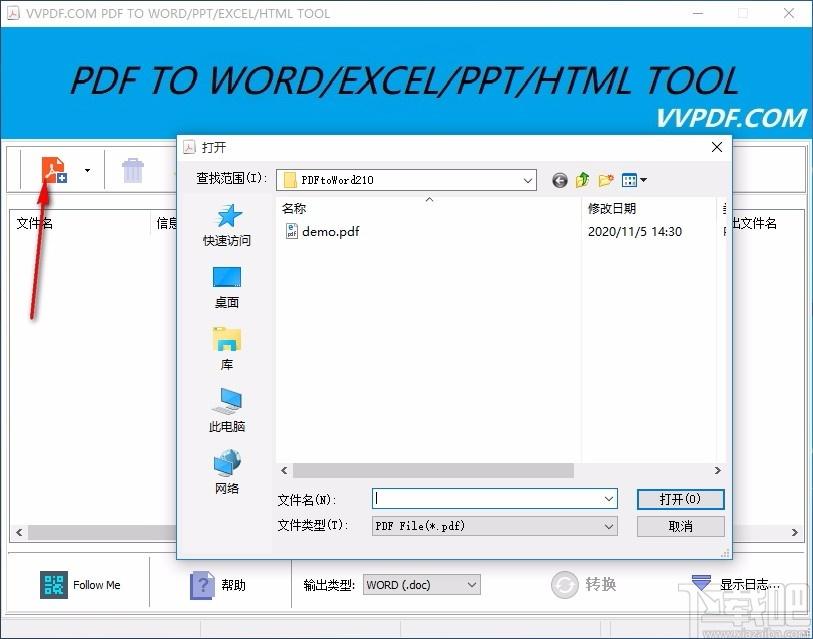
Task: Click the 显示日志 icon
Action: pyautogui.click(x=701, y=582)
